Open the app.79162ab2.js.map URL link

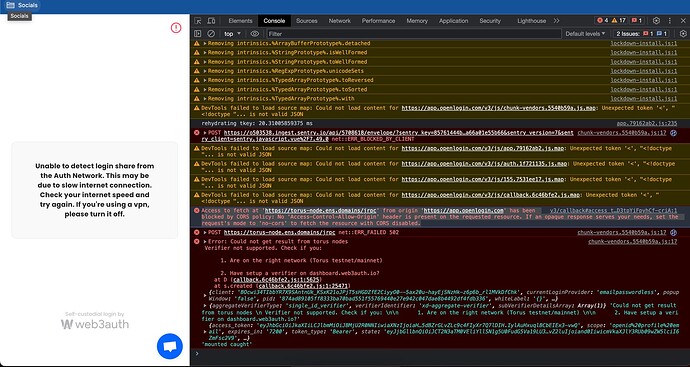[x=484, y=148]
